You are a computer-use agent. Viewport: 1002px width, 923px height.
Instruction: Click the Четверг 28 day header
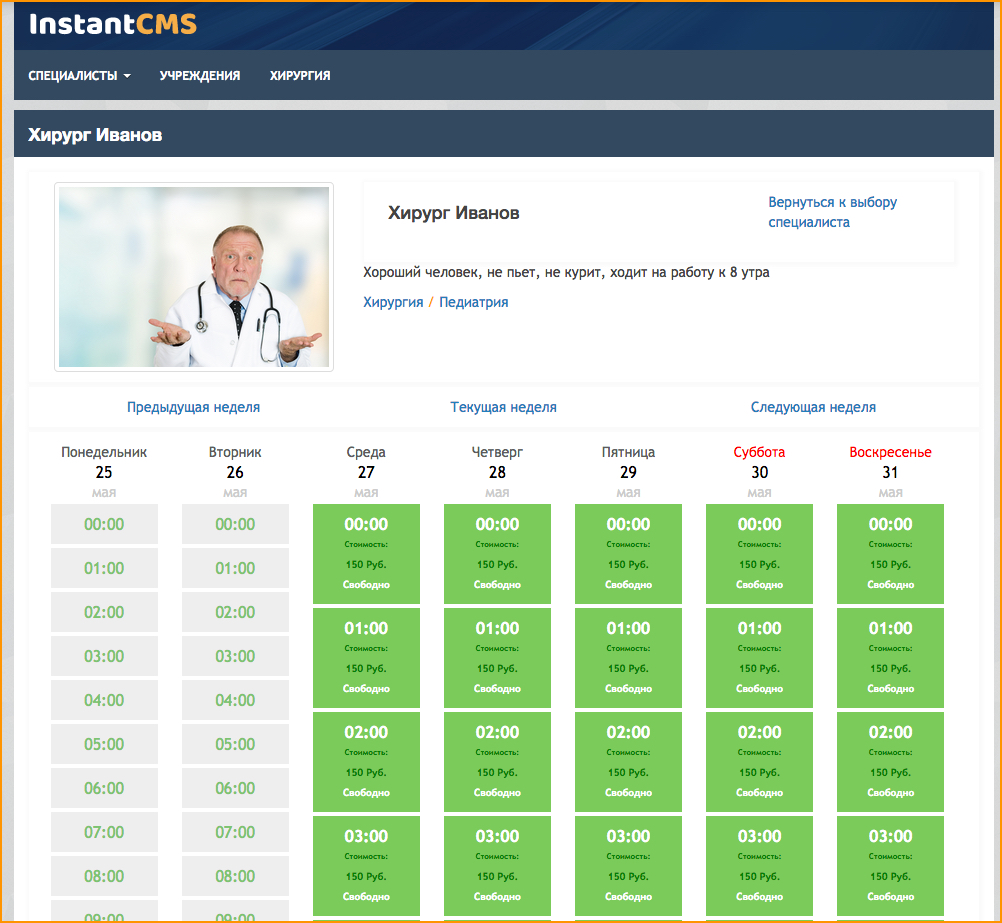click(x=497, y=472)
